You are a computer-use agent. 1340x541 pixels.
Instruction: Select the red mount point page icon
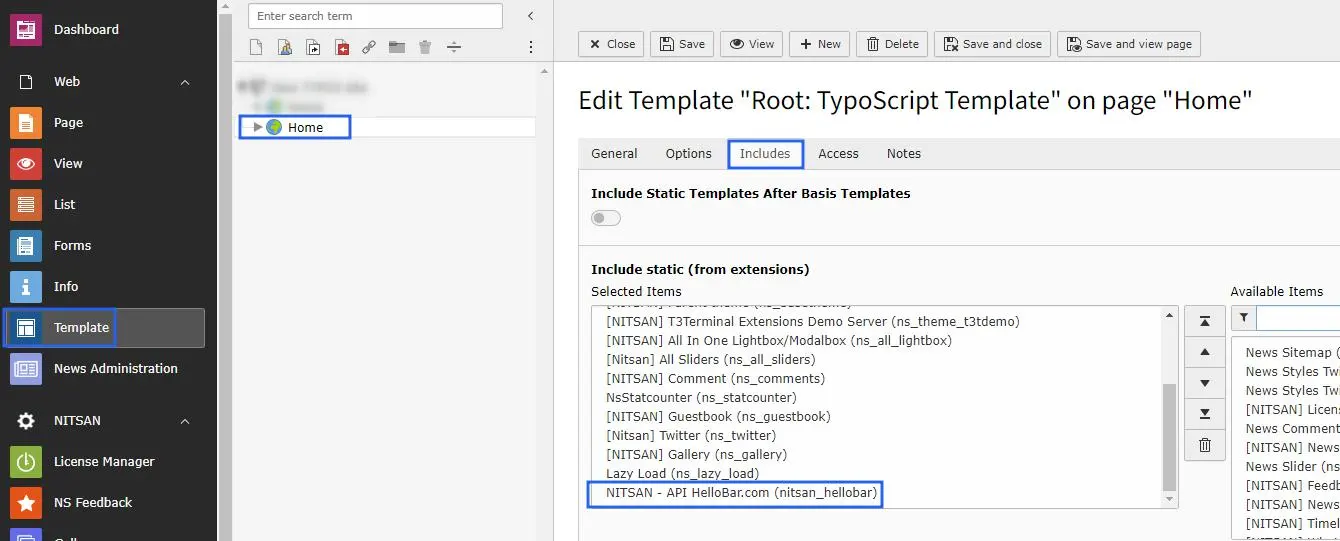pyautogui.click(x=342, y=47)
